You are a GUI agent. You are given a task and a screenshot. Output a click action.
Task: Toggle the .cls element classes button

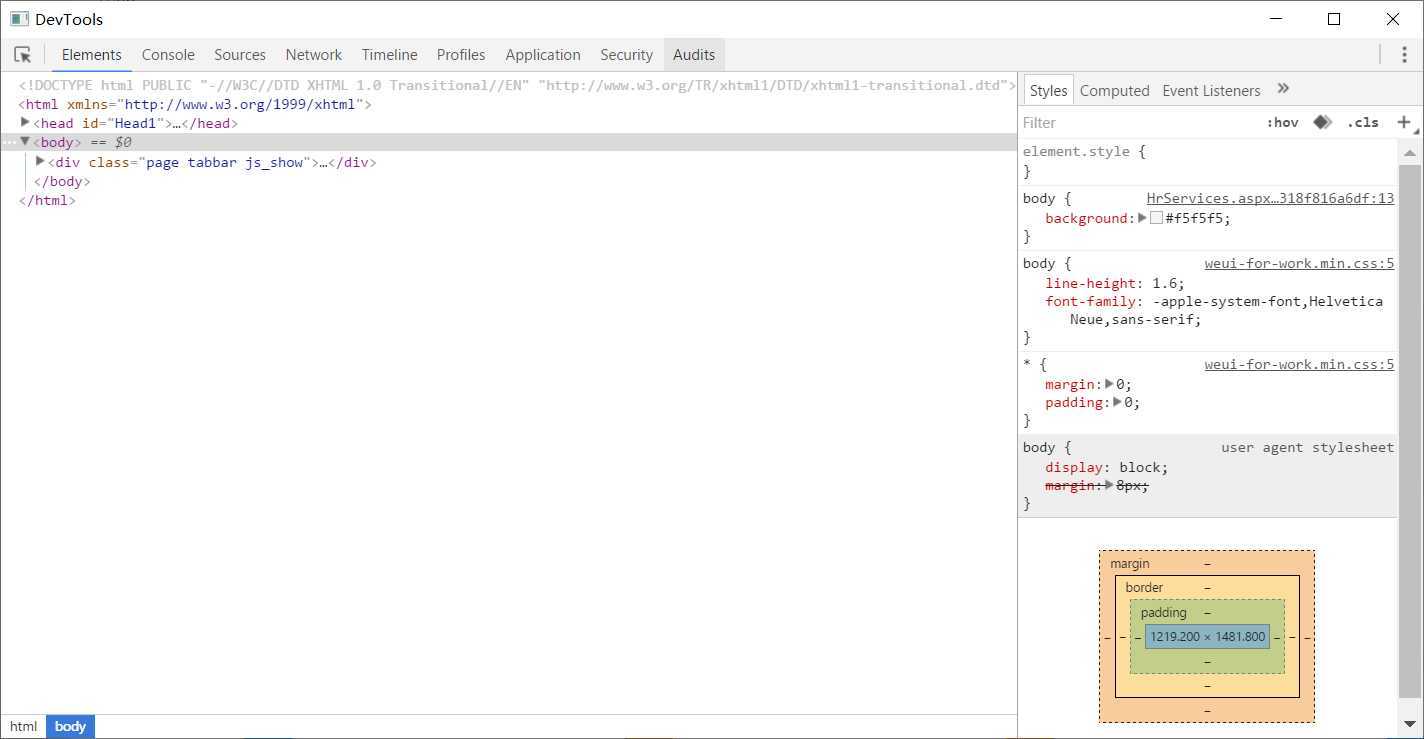pyautogui.click(x=1362, y=122)
